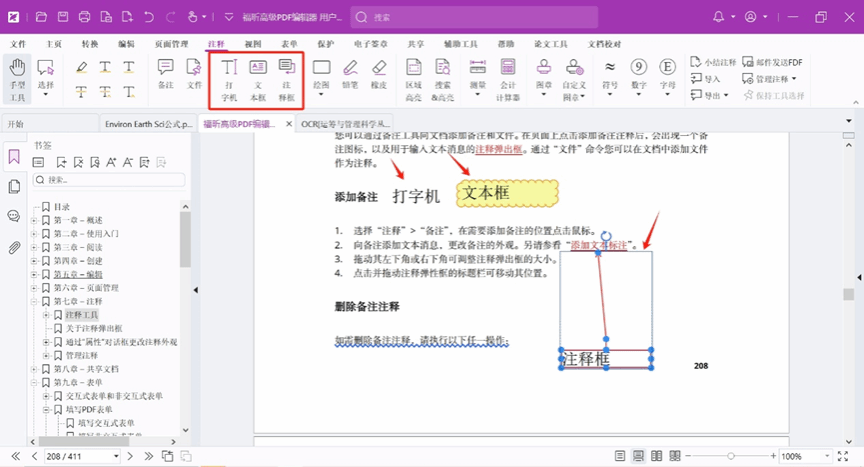Select the Callout (注释框) tool
Viewport: 864px width, 467px height.
point(287,79)
